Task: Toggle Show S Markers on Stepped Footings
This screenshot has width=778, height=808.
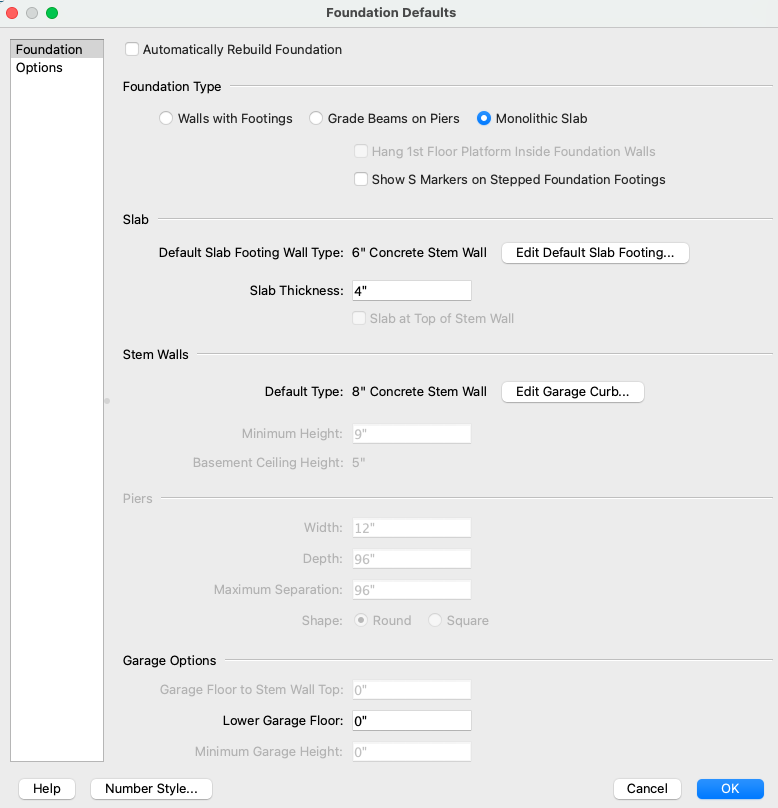Action: coord(361,180)
